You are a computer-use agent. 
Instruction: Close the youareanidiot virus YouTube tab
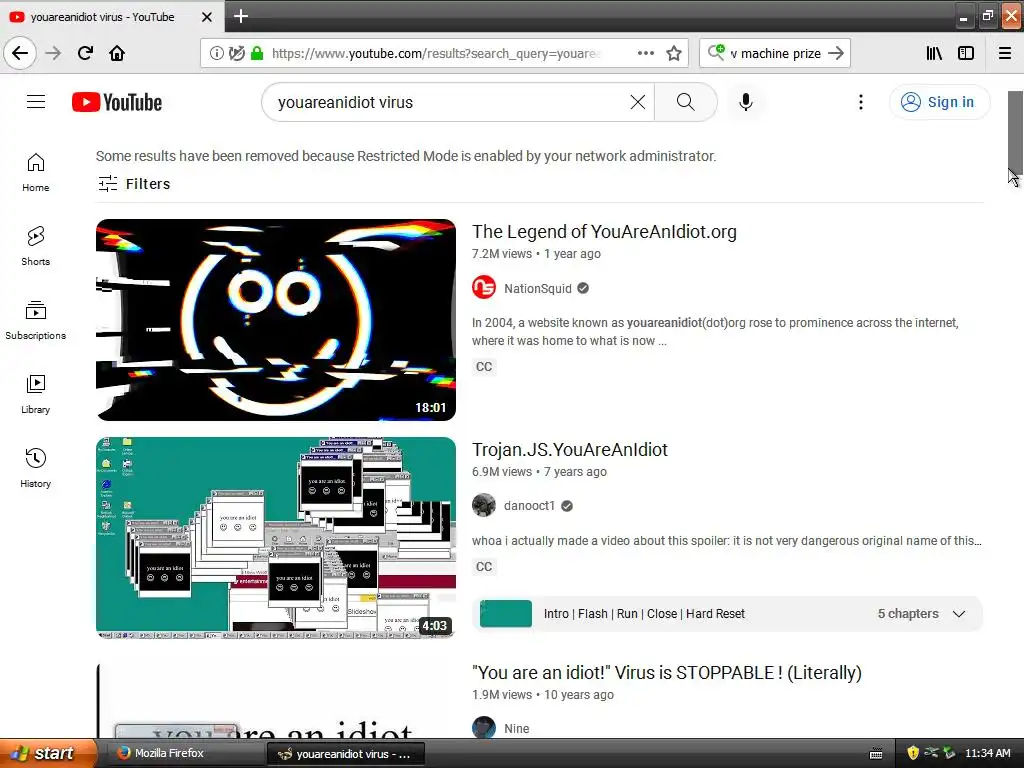tap(206, 17)
